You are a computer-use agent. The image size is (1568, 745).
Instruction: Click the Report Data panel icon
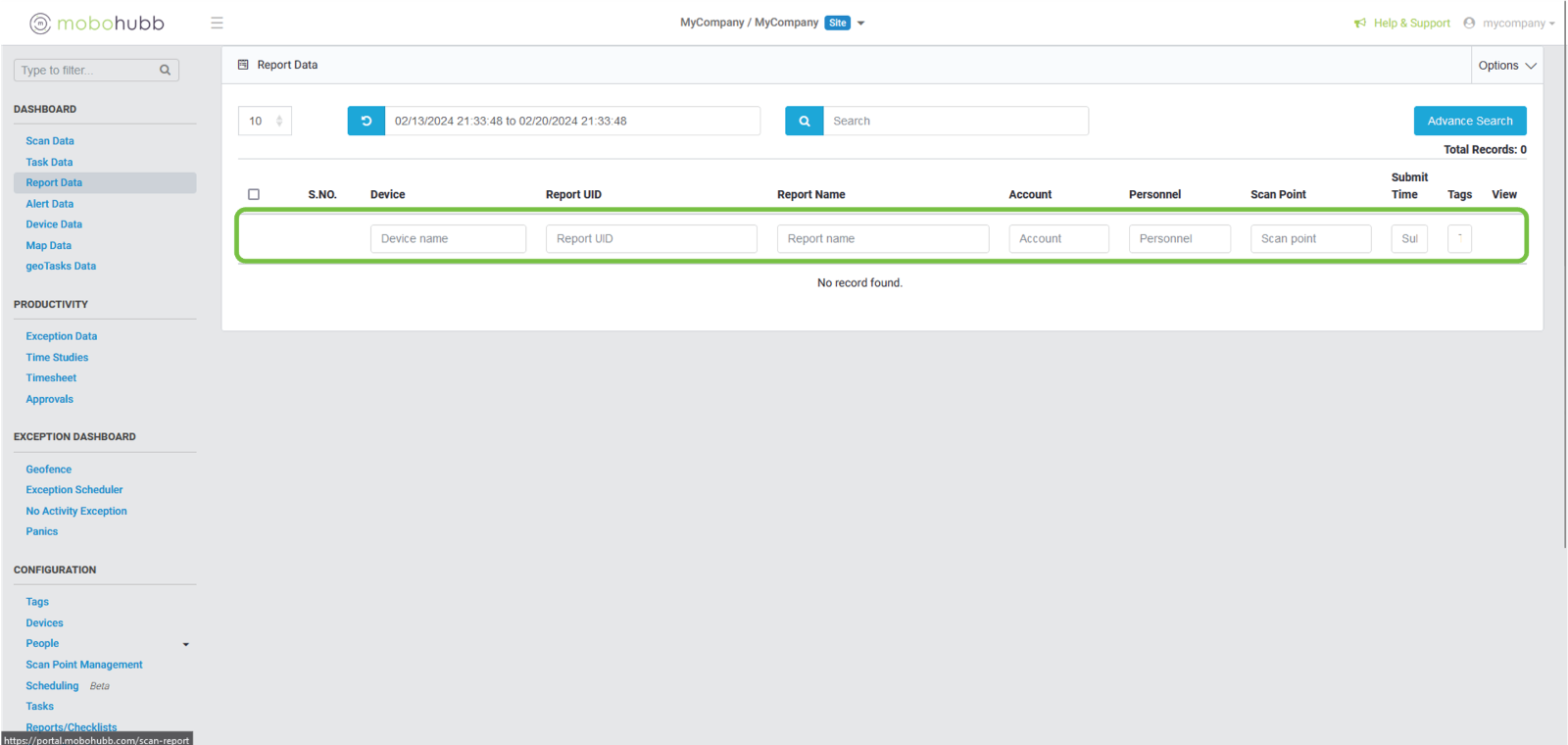click(x=243, y=65)
